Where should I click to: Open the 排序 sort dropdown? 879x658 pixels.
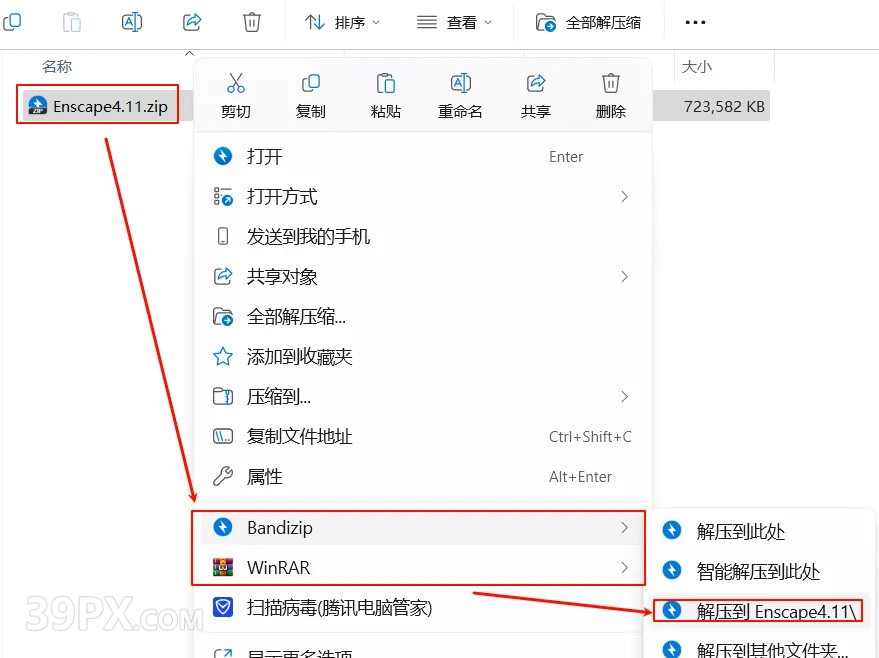342,22
